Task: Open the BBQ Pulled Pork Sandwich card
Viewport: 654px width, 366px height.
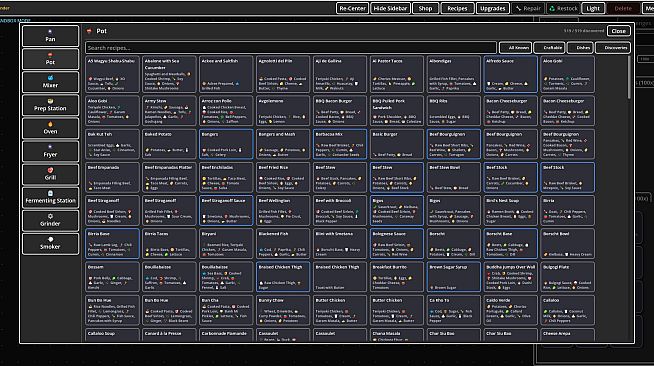Action: (x=397, y=111)
